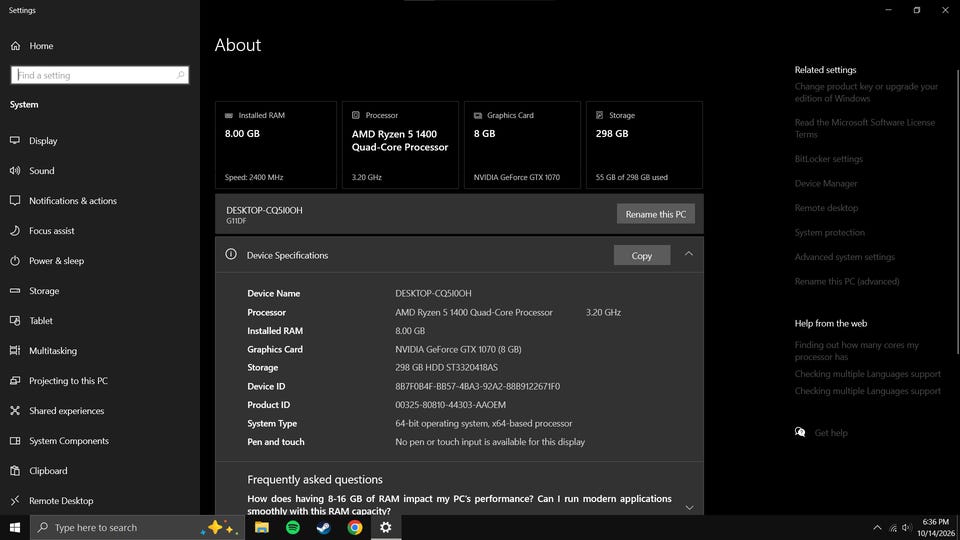Click the Processor card
Screen dimensions: 960x540
pos(400,145)
